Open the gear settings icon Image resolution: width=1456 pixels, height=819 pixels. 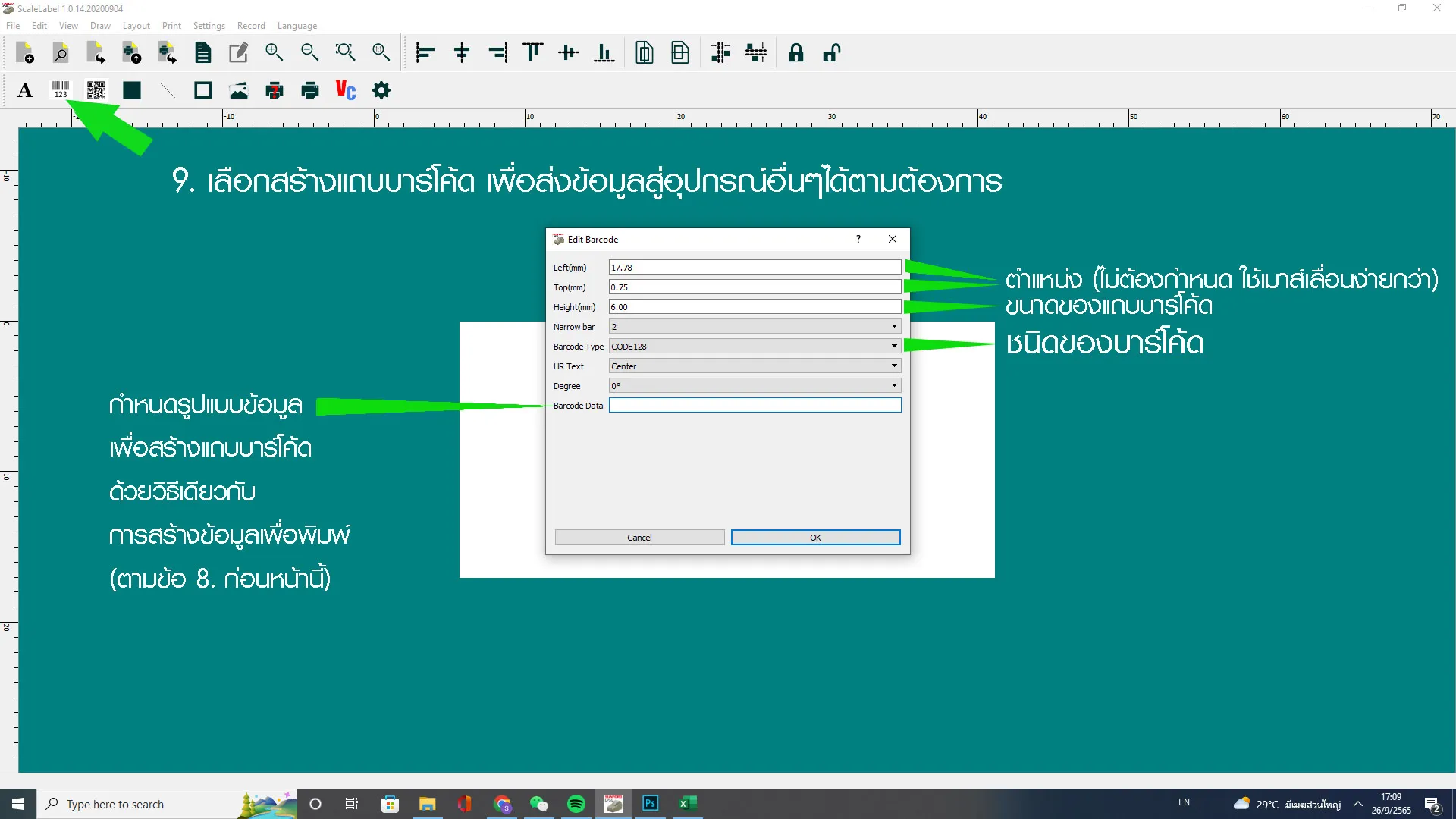coord(381,90)
